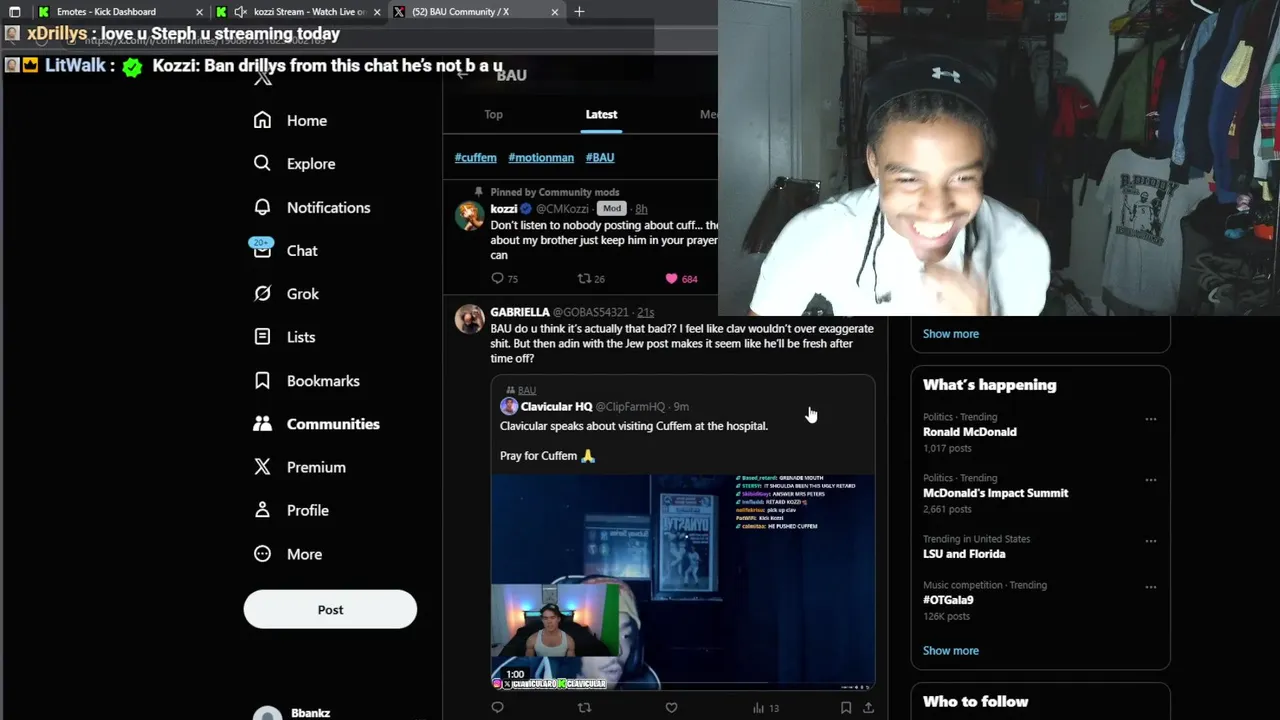The height and width of the screenshot is (720, 1280).
Task: Switch to the Top community tab
Action: pyautogui.click(x=493, y=114)
